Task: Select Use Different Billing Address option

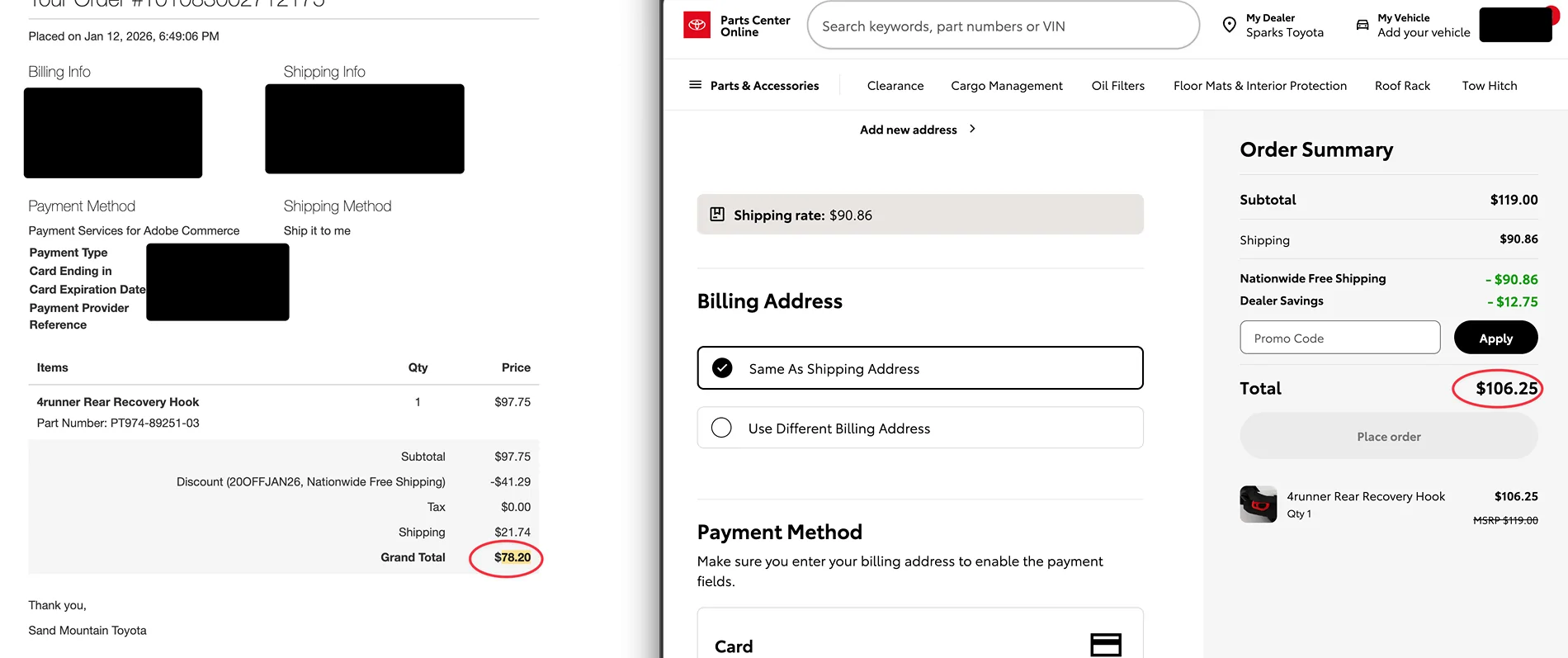Action: pos(722,428)
